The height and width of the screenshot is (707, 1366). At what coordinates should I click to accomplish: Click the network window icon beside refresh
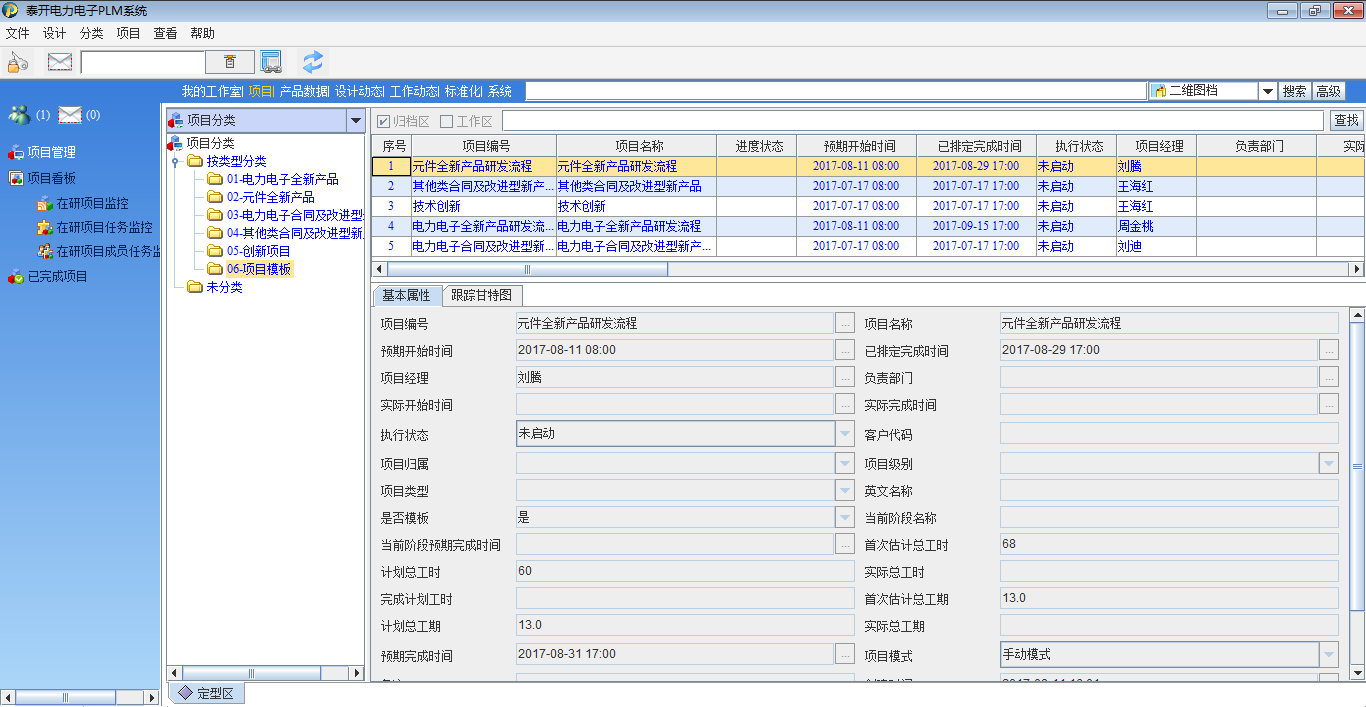click(271, 62)
